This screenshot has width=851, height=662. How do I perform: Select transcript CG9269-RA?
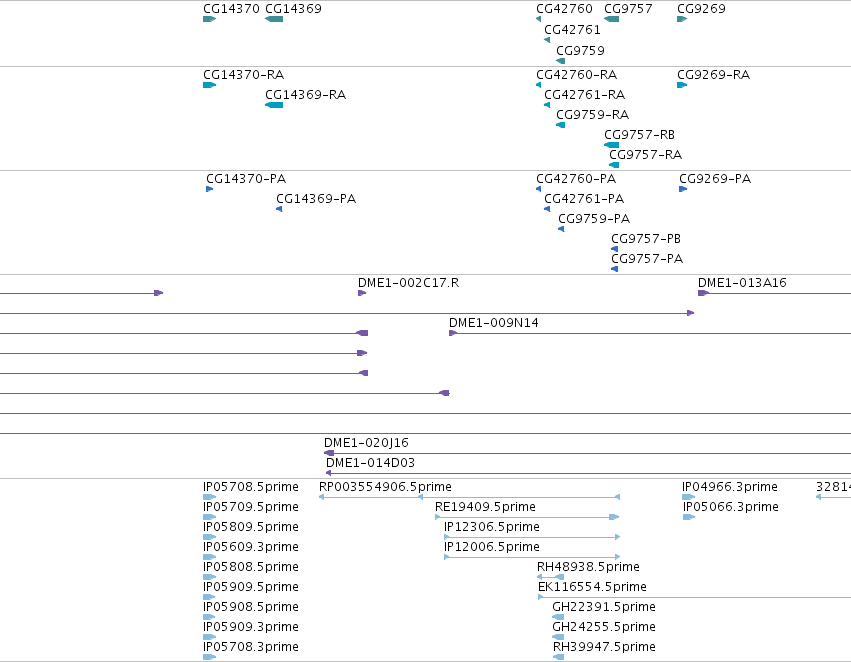pyautogui.click(x=714, y=74)
